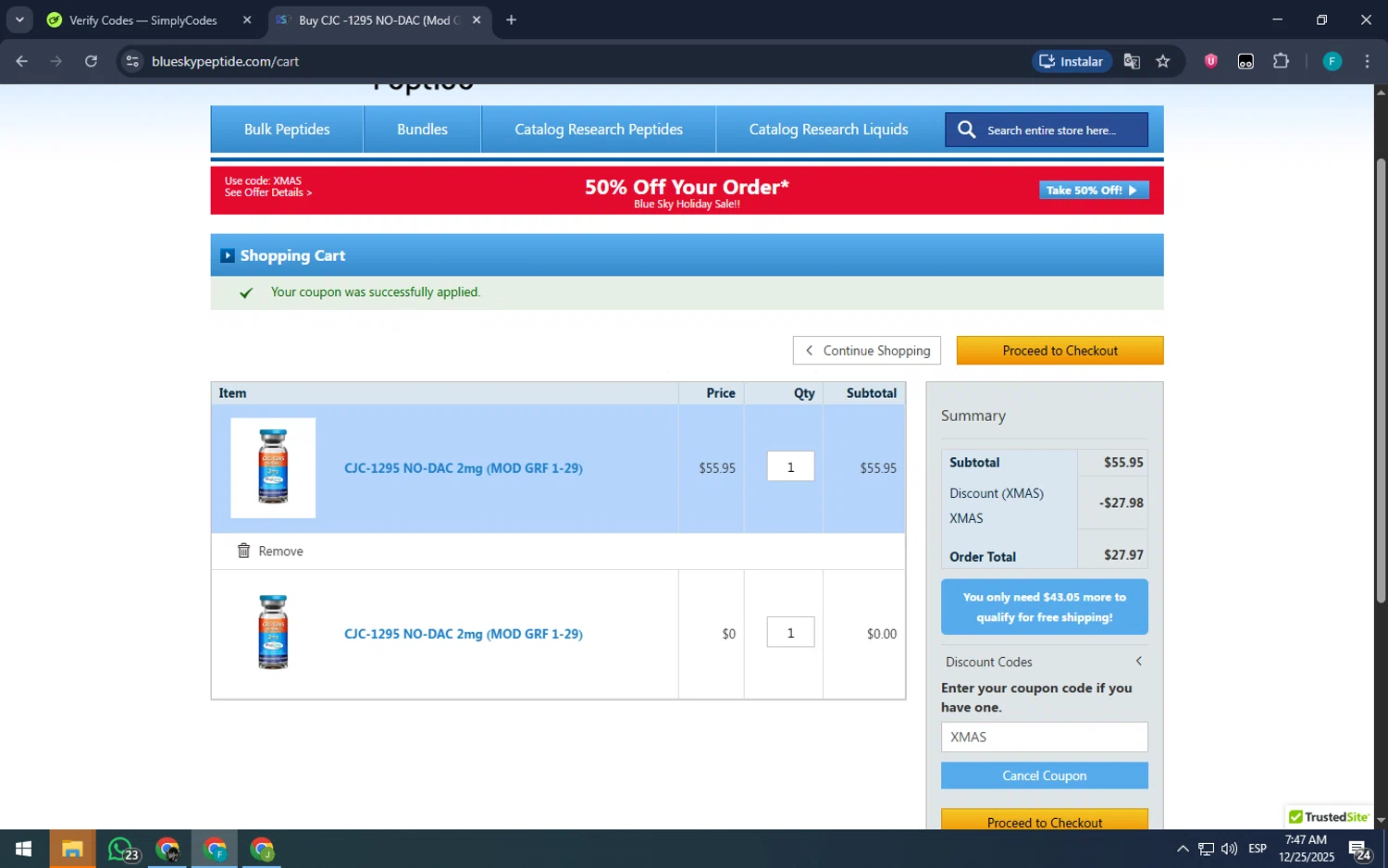1388x868 pixels.
Task: Click the Remove trash icon
Action: click(x=243, y=551)
